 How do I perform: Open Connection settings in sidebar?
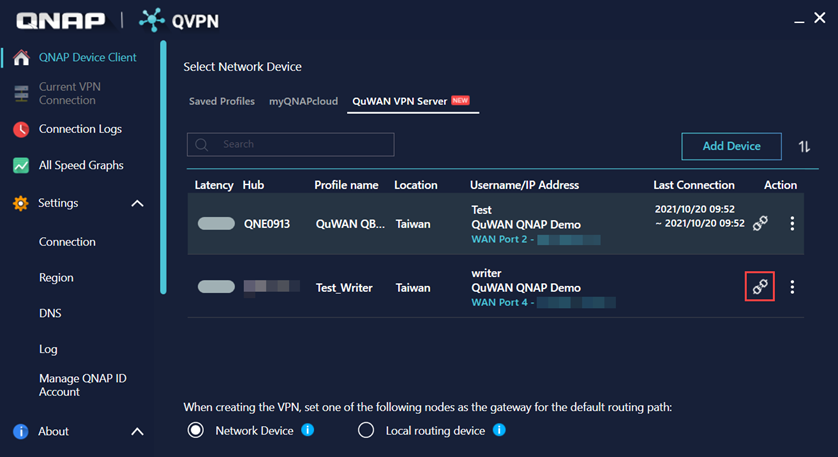tap(67, 242)
